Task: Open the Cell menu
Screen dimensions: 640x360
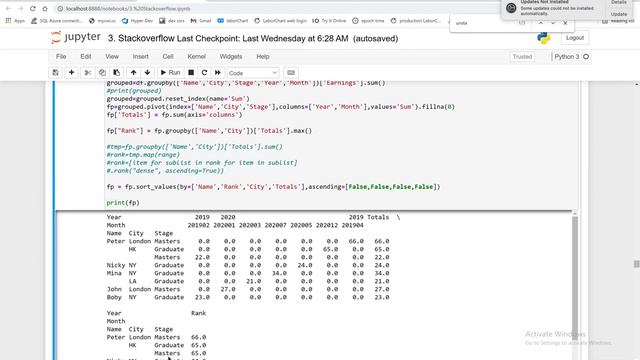Action: pyautogui.click(x=168, y=57)
